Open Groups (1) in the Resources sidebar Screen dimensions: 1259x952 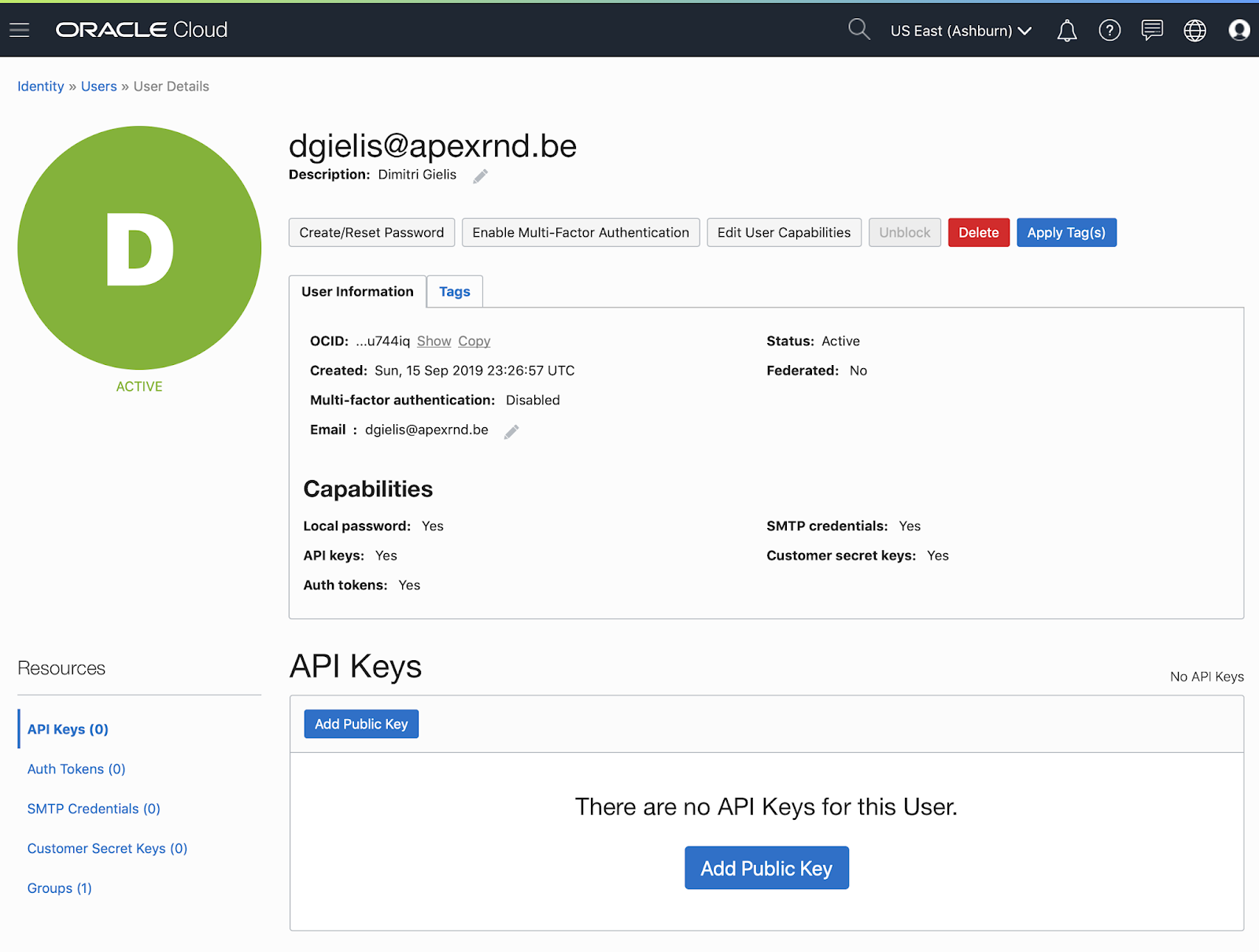[59, 887]
